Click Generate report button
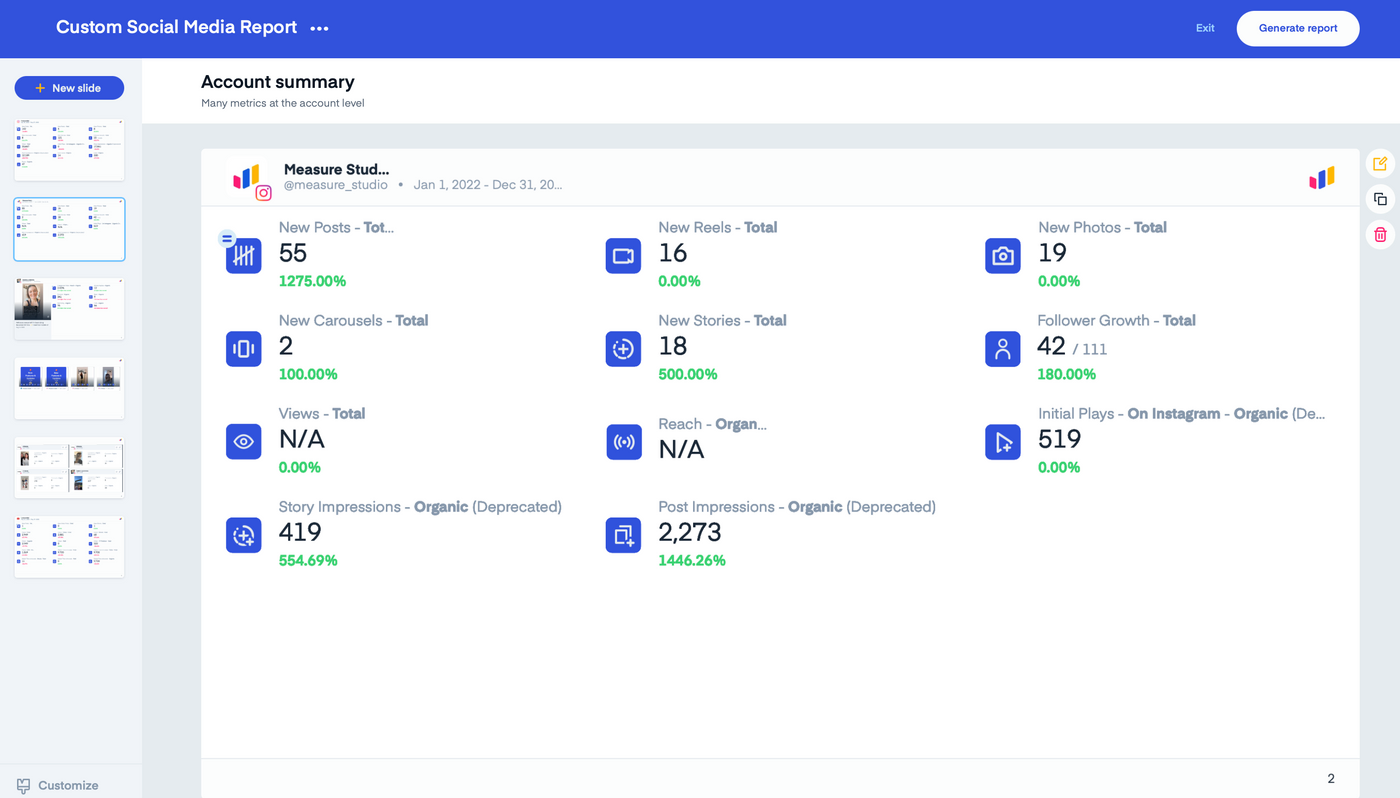The height and width of the screenshot is (798, 1400). pyautogui.click(x=1298, y=28)
